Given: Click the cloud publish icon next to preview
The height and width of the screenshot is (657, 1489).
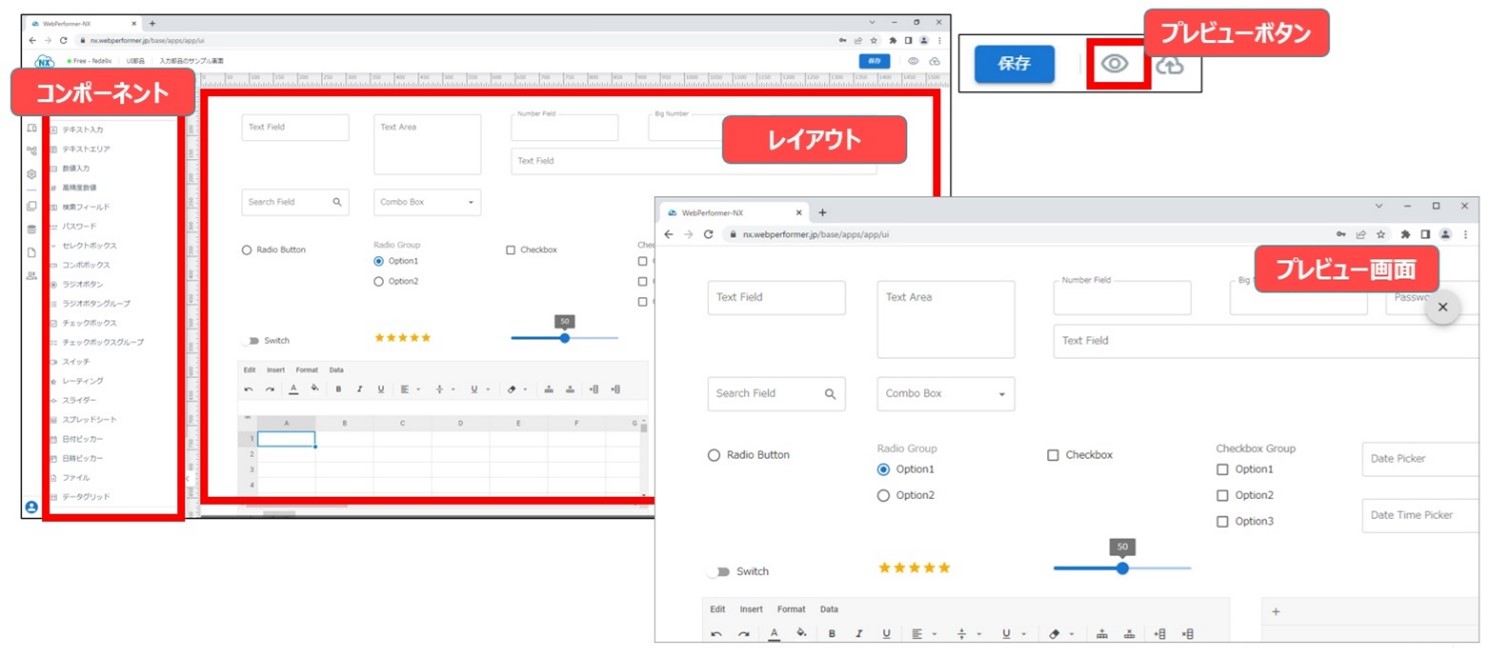Looking at the screenshot, I should pos(1172,64).
